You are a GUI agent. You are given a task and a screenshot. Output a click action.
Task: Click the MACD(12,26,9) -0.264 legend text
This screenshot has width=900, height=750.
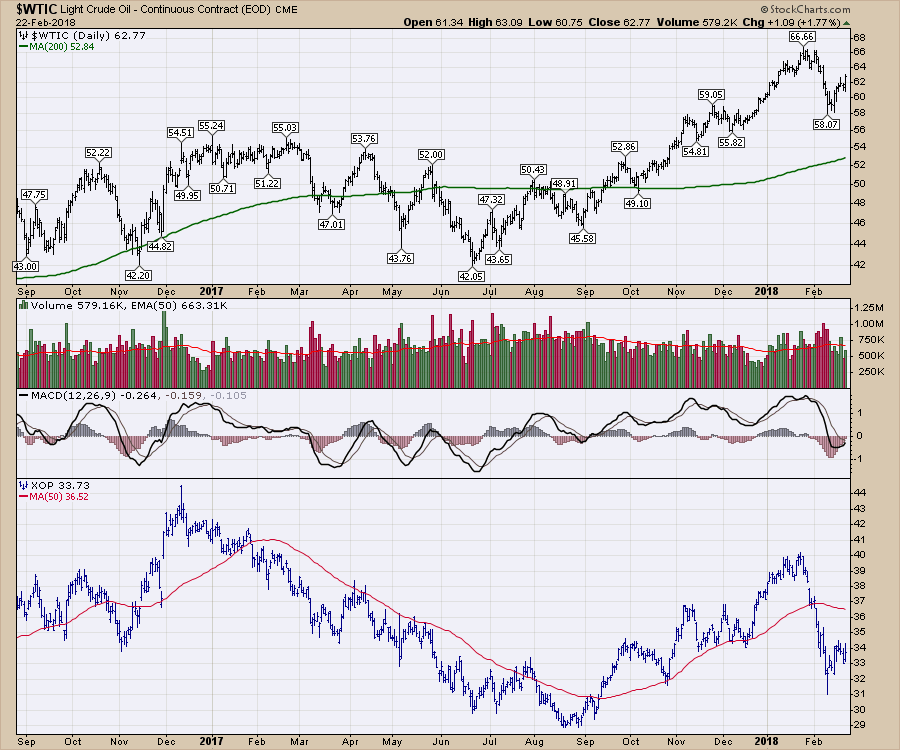[93, 395]
